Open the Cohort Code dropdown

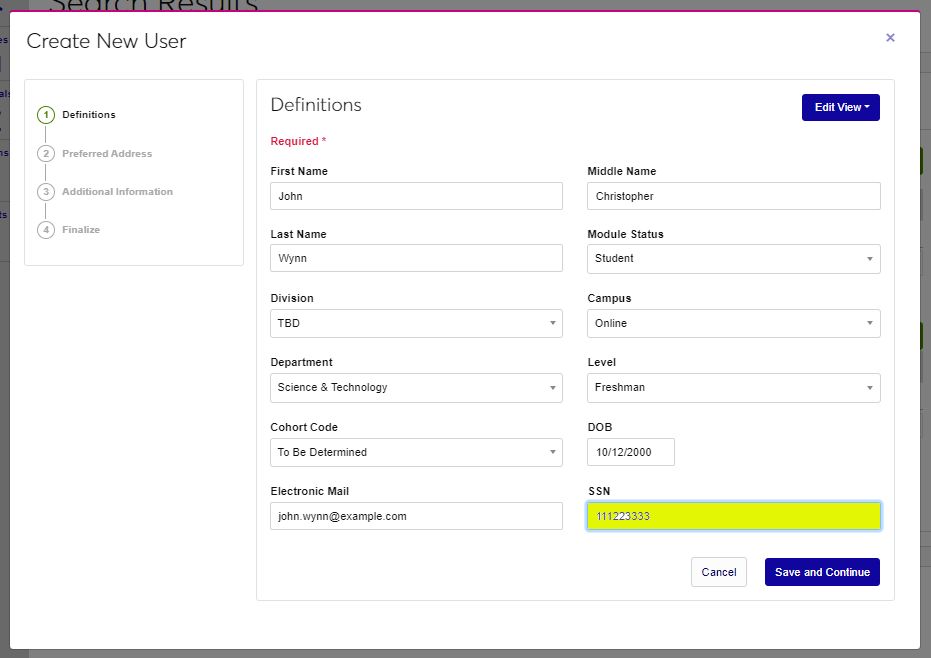pyautogui.click(x=416, y=453)
